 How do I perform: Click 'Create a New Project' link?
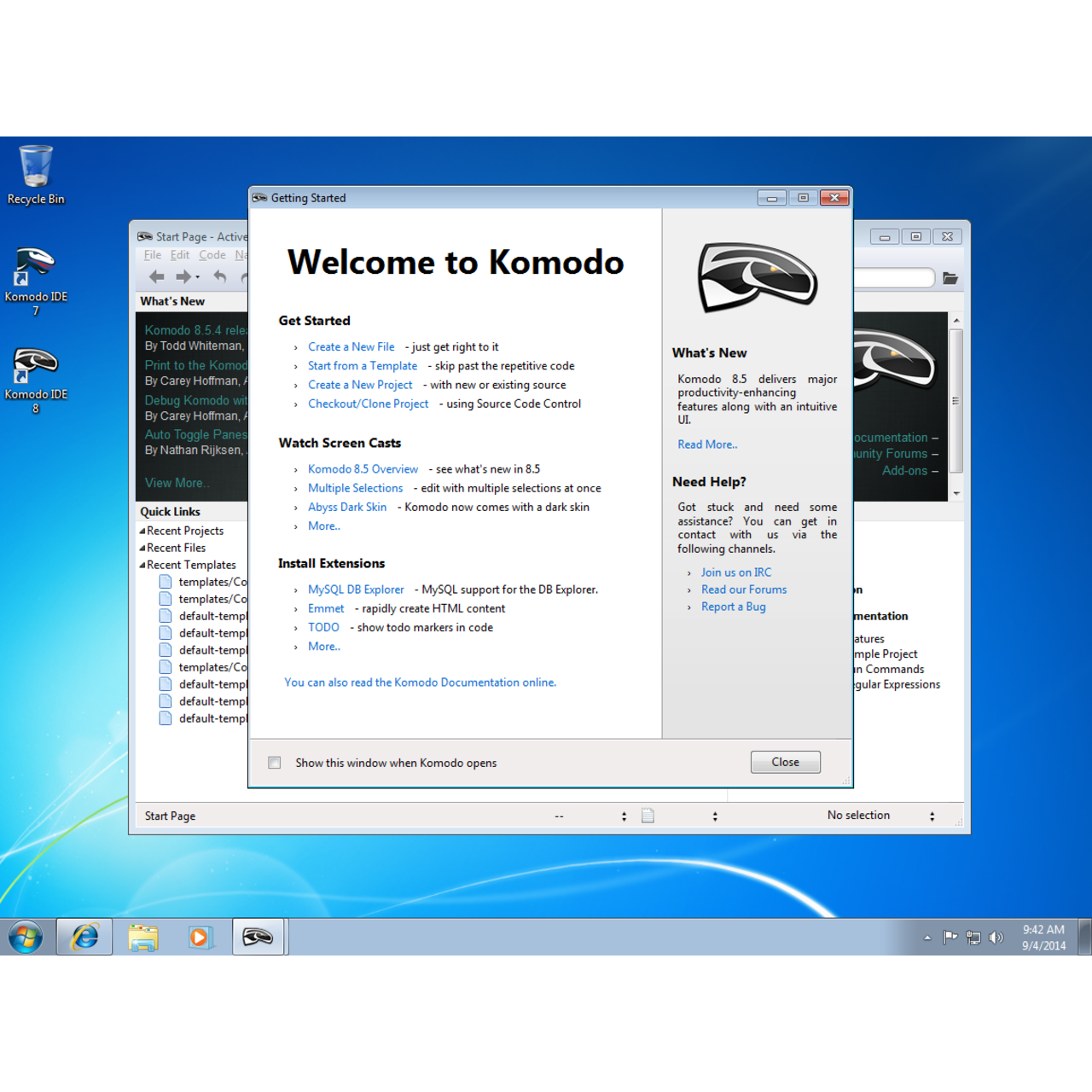click(x=360, y=385)
